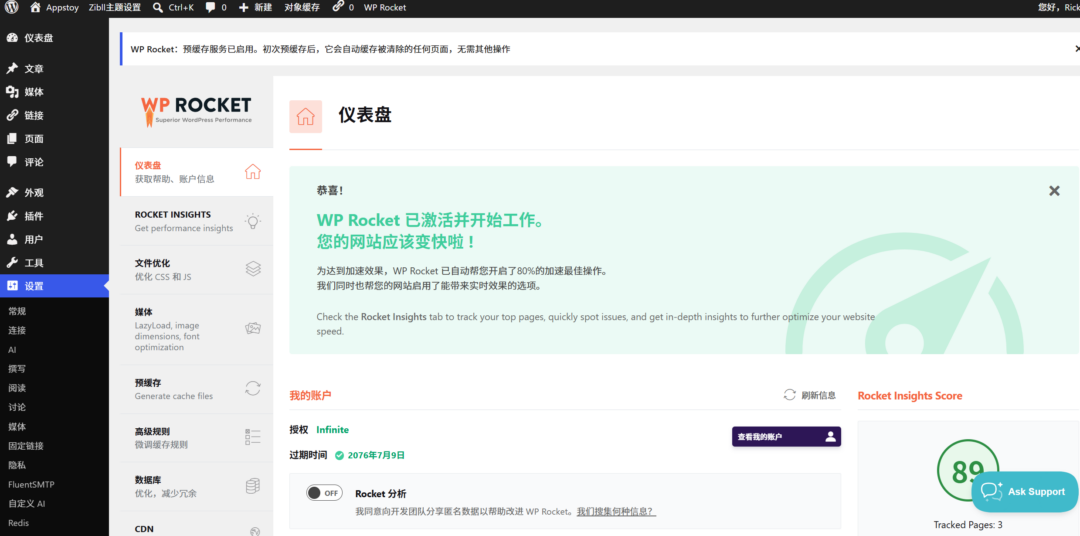This screenshot has width=1080, height=536.
Task: Click the Ctrl+K search icon
Action: pos(158,8)
